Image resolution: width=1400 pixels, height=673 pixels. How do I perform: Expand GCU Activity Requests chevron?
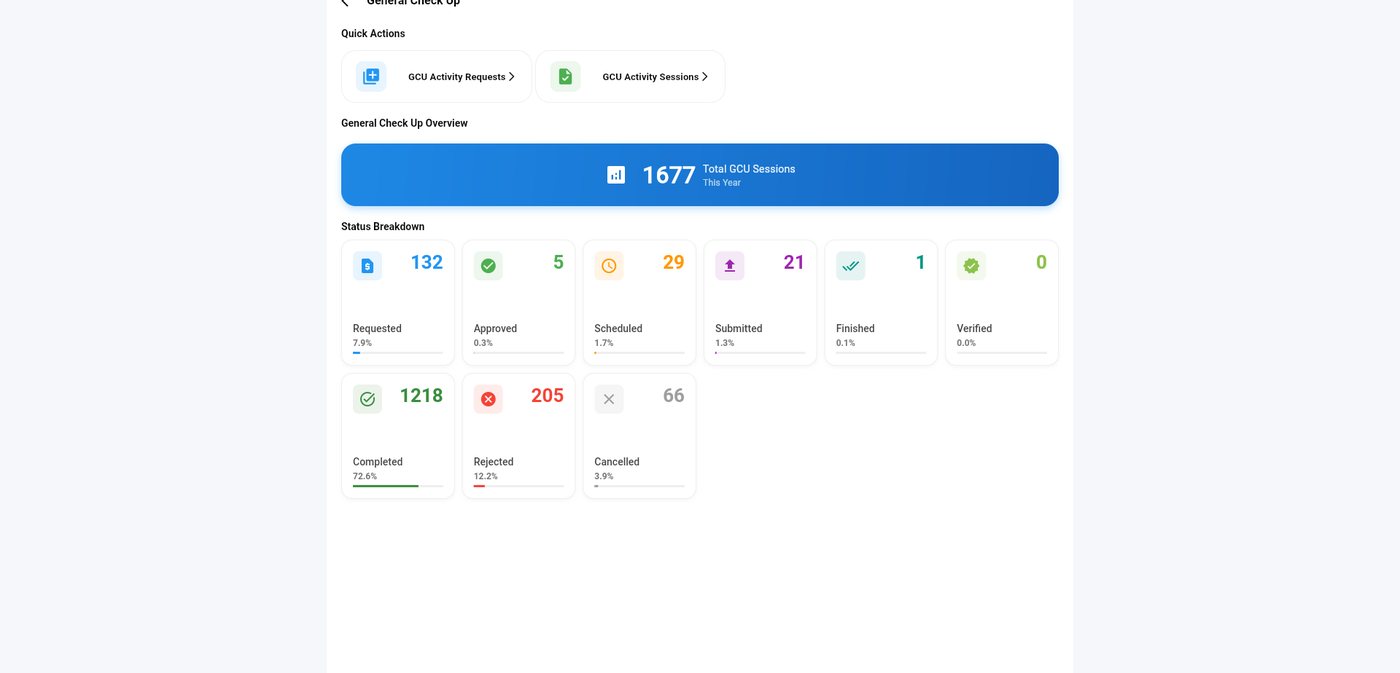(512, 76)
